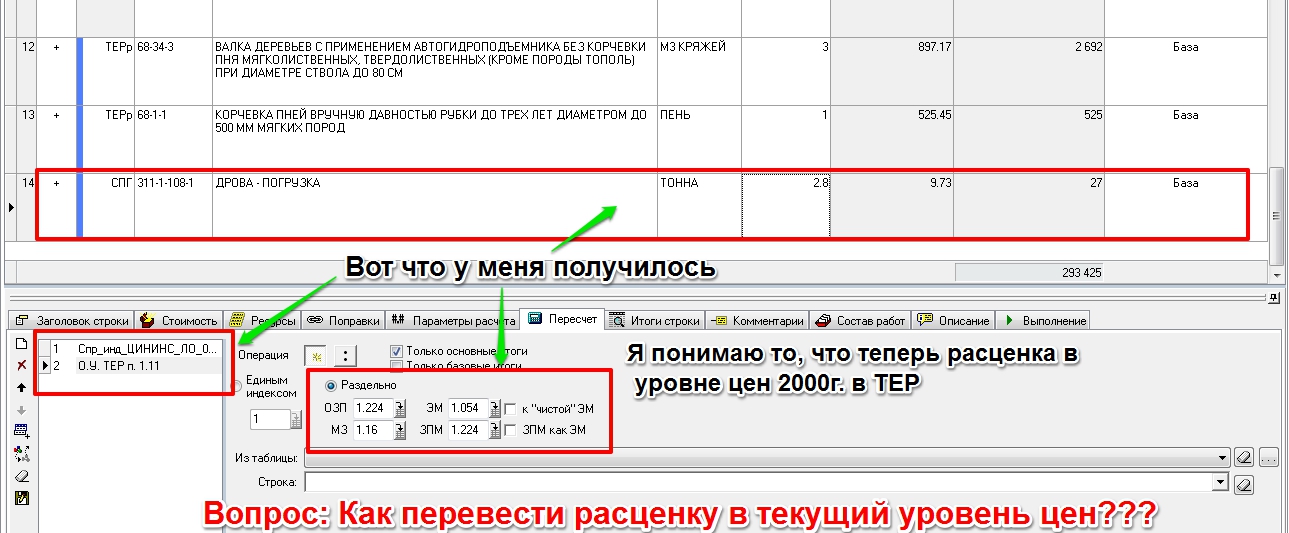Expand row 12 with plus sign
The width and height of the screenshot is (1289, 533).
coord(56,47)
